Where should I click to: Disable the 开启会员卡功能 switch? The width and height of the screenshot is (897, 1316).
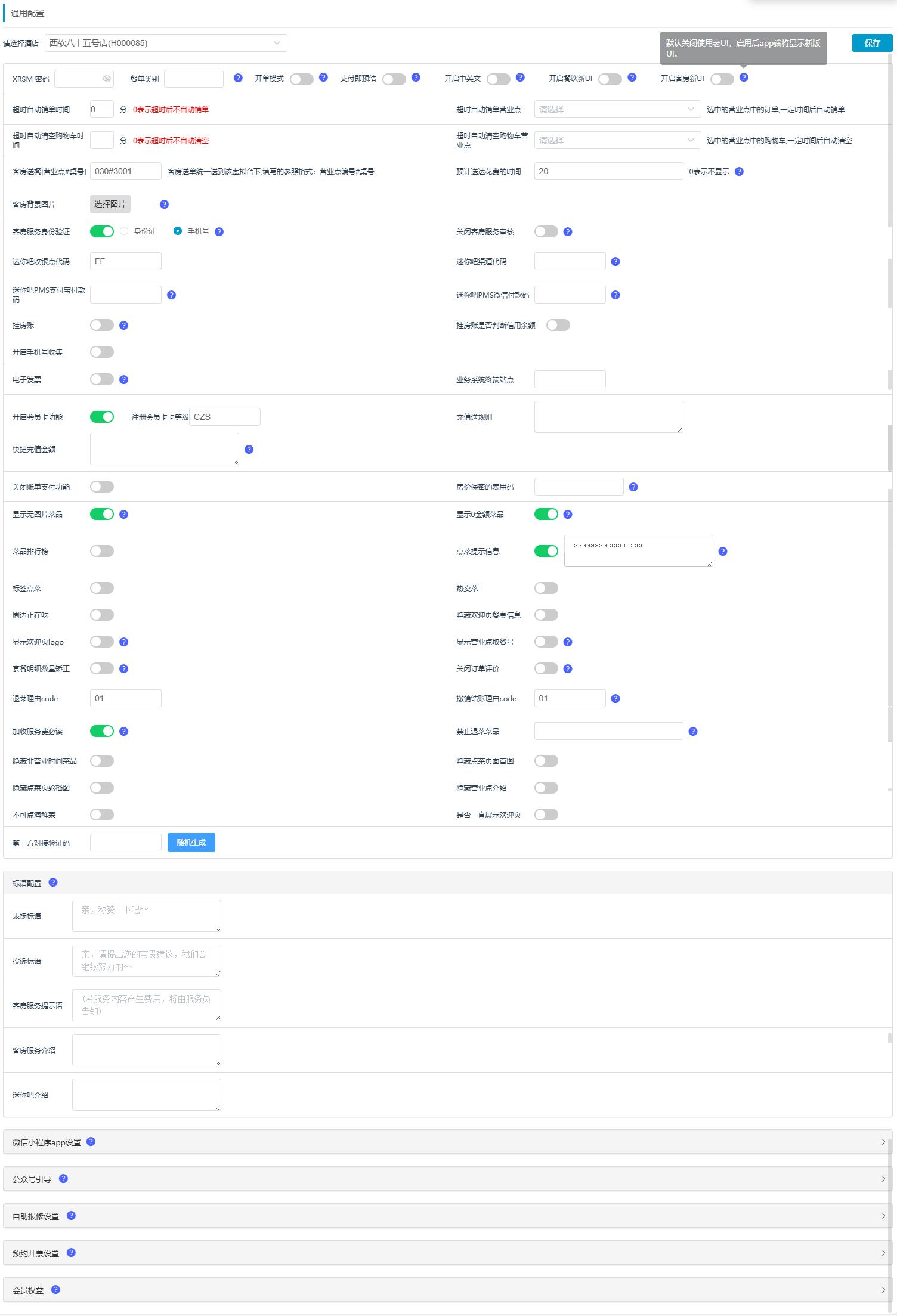(x=102, y=417)
